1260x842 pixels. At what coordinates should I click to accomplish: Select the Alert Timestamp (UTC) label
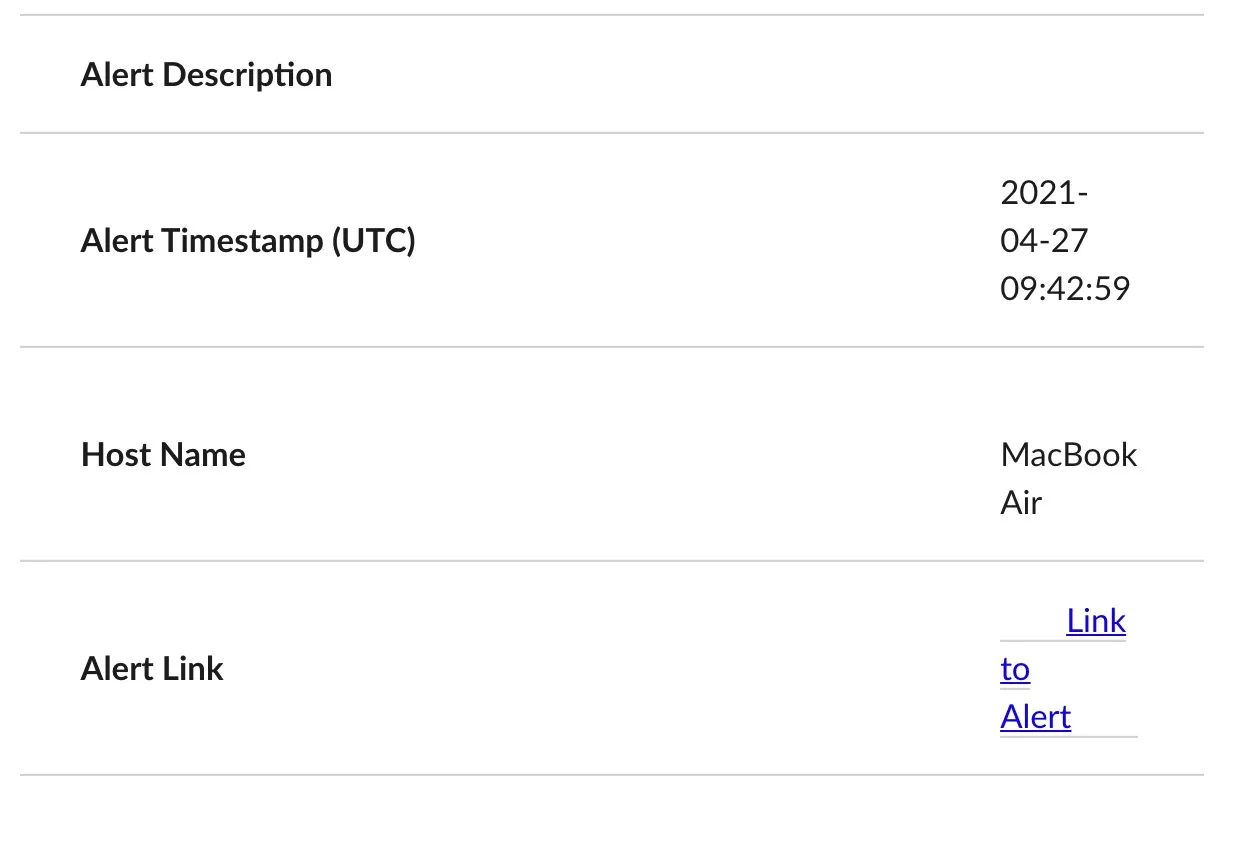click(247, 241)
